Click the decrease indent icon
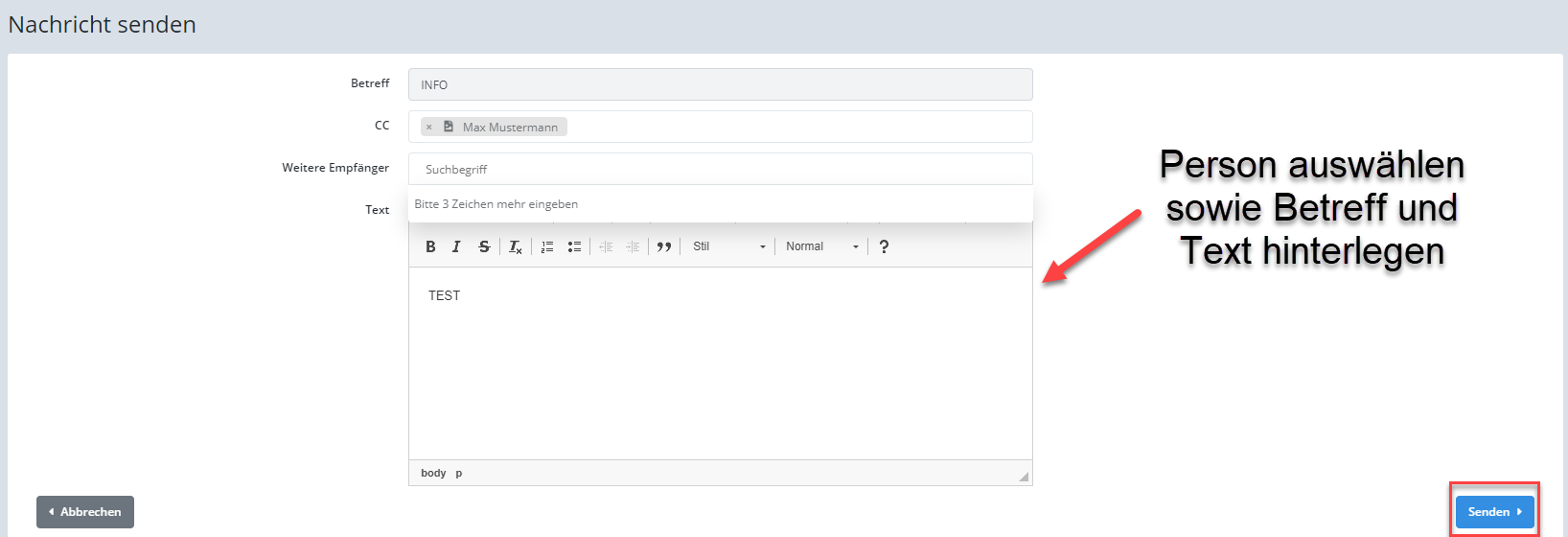Screen dimensions: 1568x537 [606, 246]
